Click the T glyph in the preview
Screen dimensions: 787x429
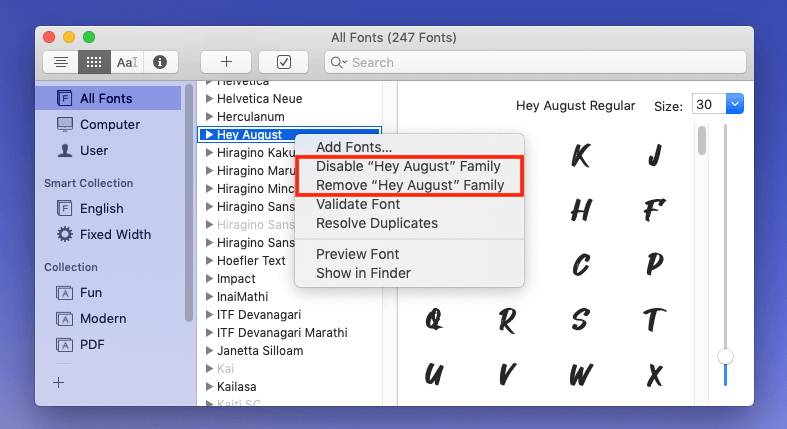tap(654, 319)
